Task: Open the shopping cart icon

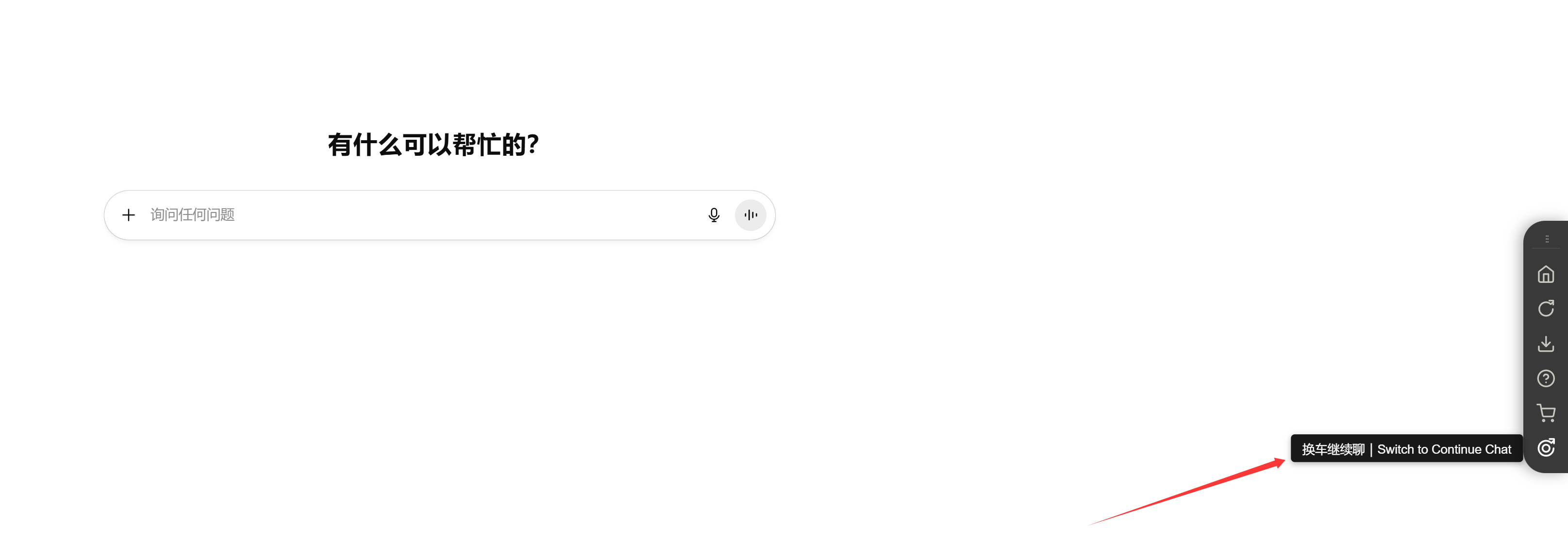Action: (x=1546, y=413)
